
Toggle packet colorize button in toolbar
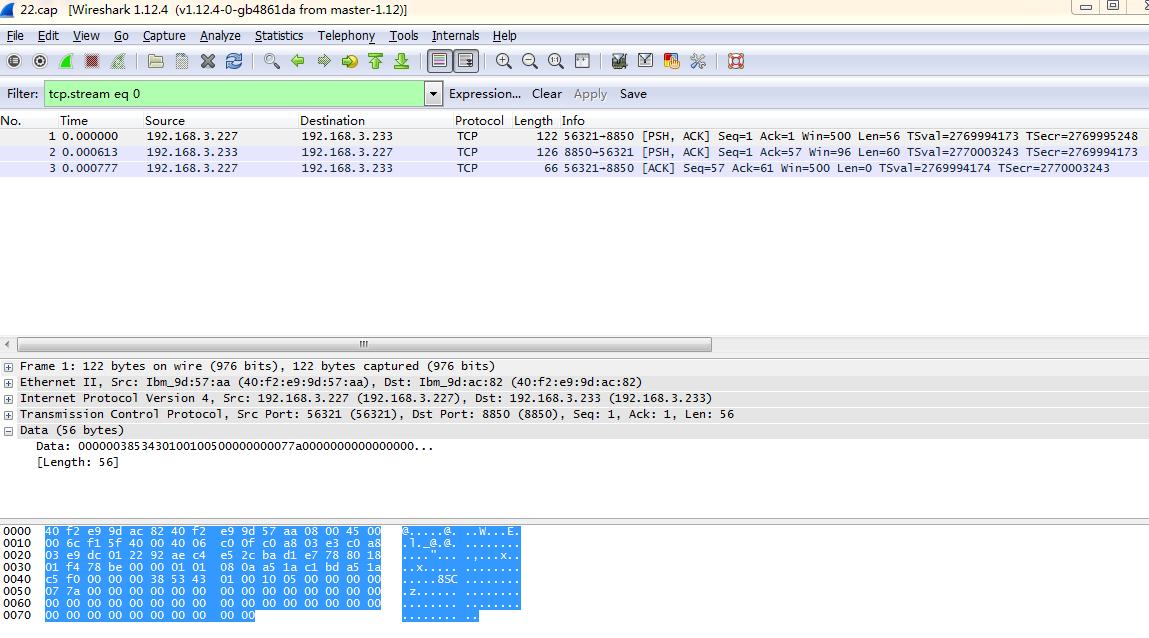coord(439,61)
